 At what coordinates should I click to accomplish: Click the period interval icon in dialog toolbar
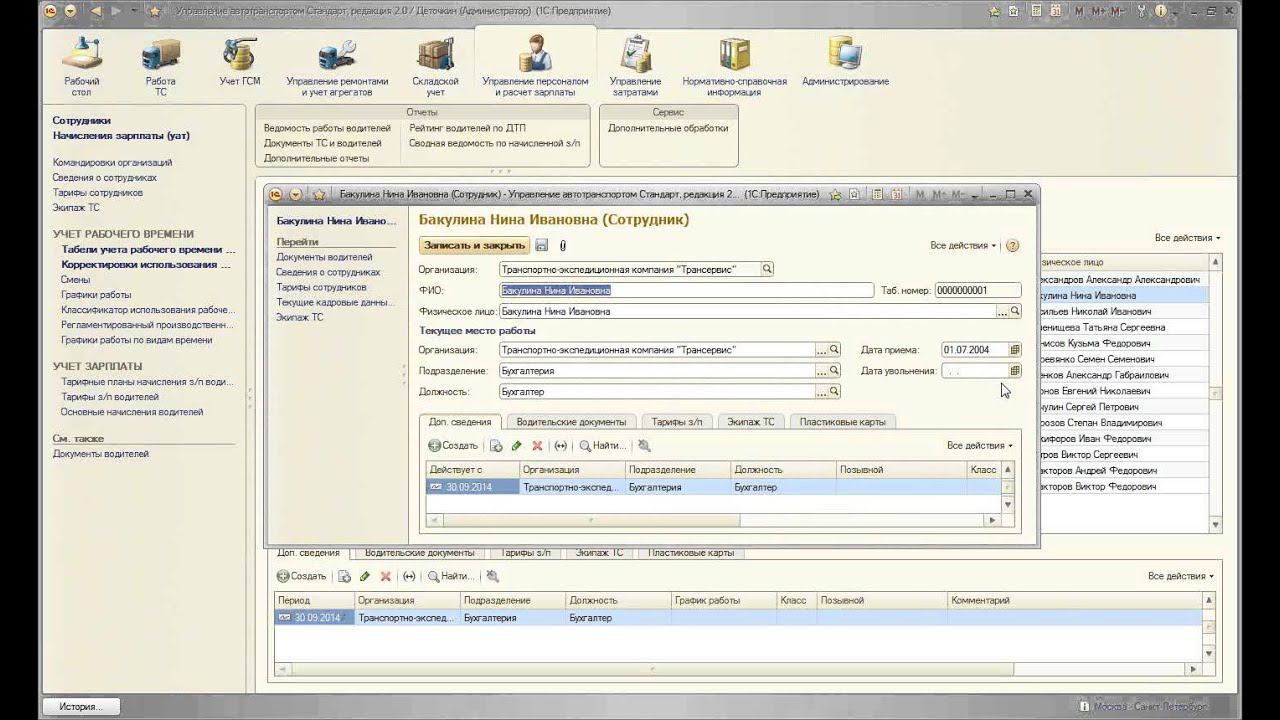tap(560, 446)
